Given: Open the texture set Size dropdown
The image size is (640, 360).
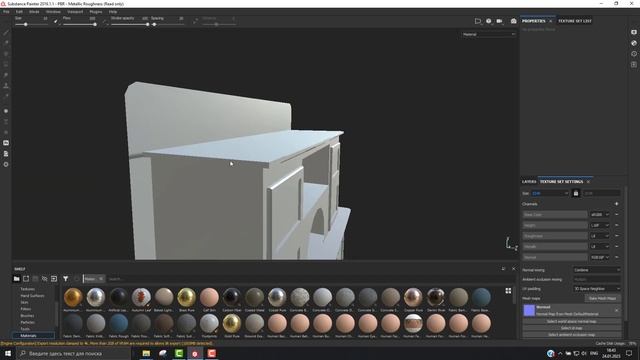Looking at the screenshot, I should [x=550, y=193].
